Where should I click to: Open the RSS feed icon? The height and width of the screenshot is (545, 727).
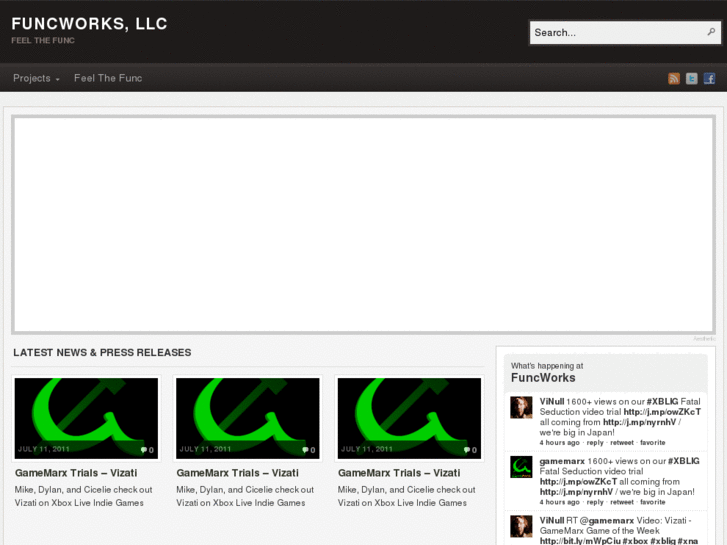(674, 78)
